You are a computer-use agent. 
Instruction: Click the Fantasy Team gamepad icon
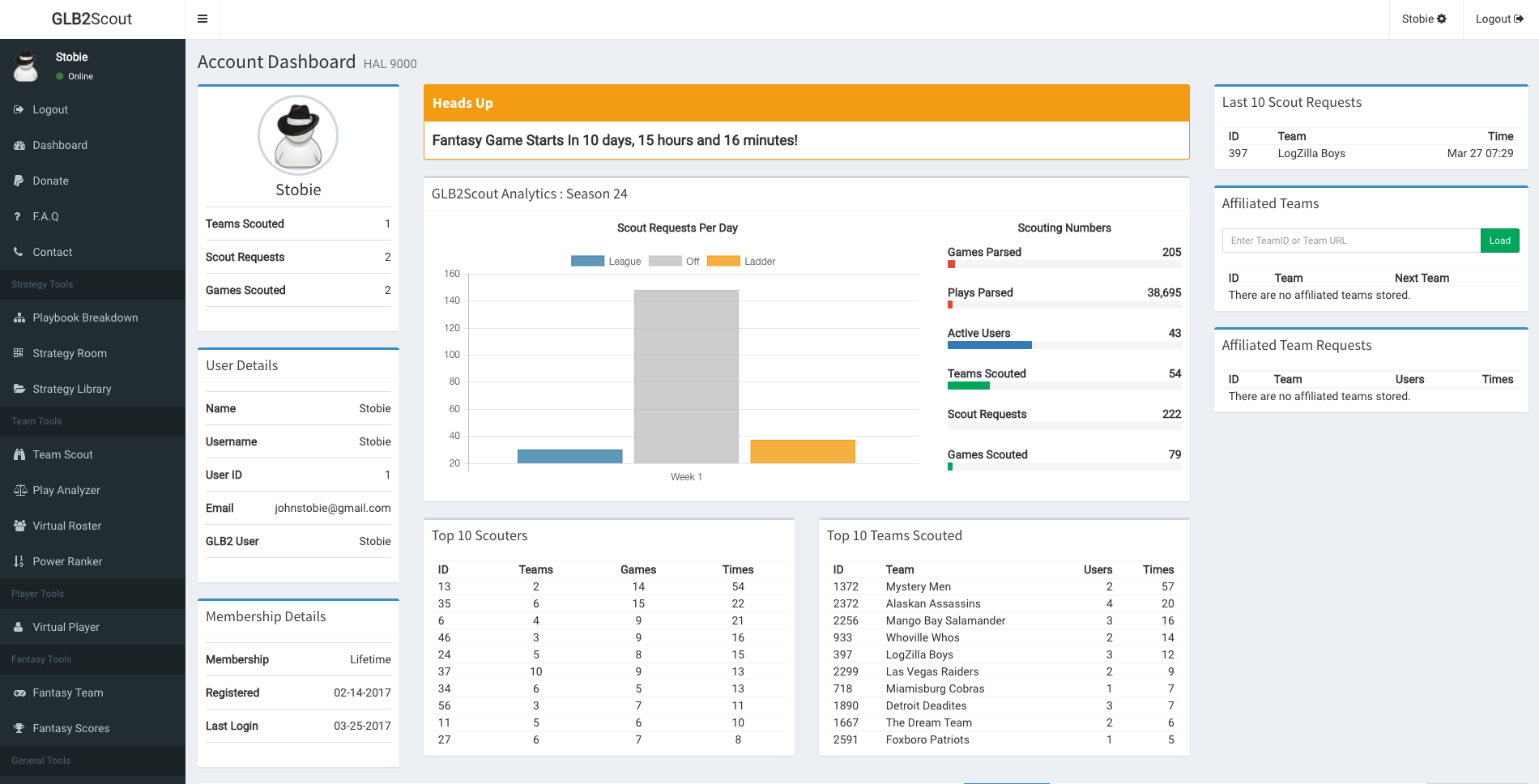[x=19, y=692]
